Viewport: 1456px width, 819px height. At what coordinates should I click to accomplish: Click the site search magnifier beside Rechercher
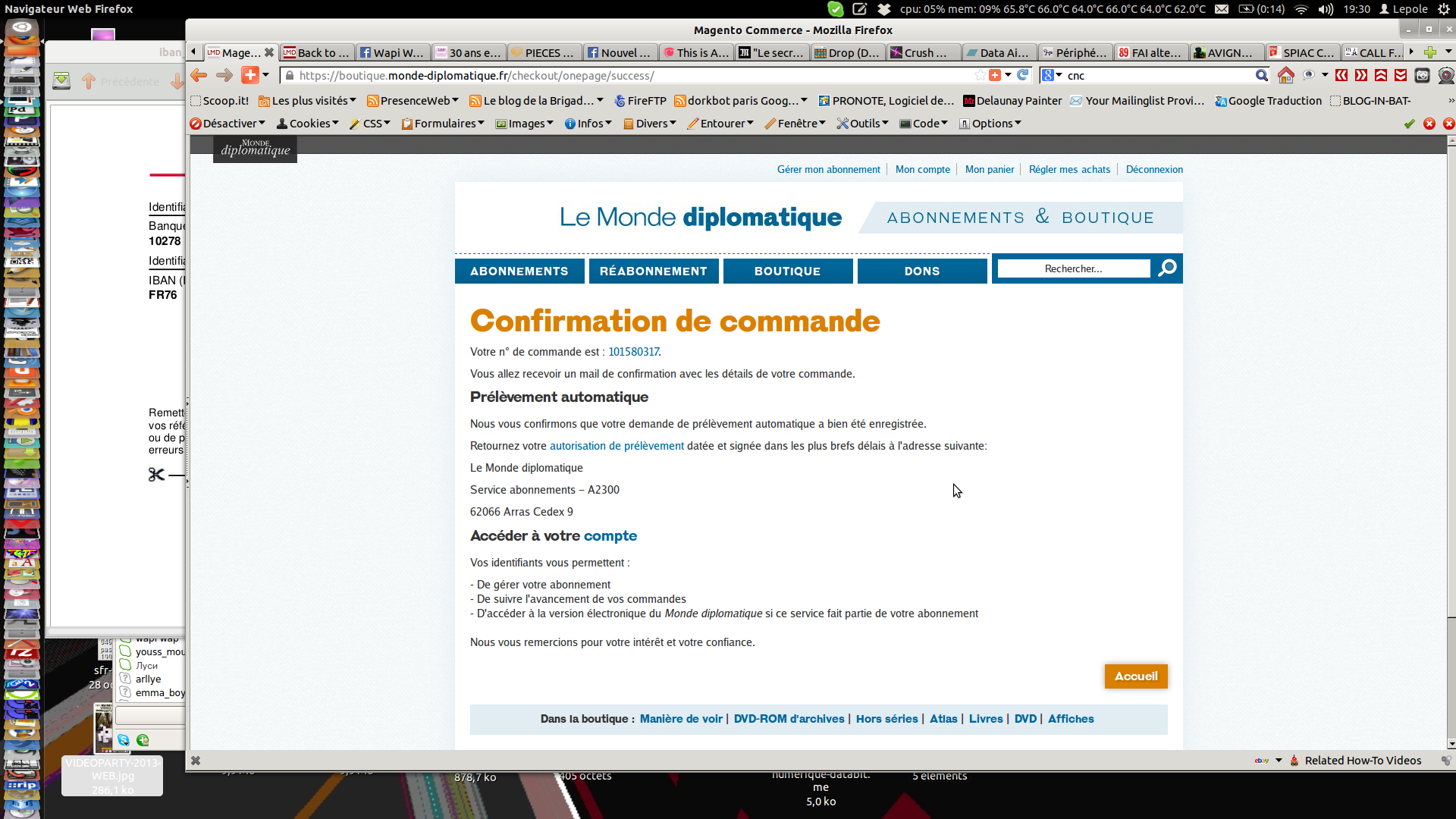tap(1168, 268)
